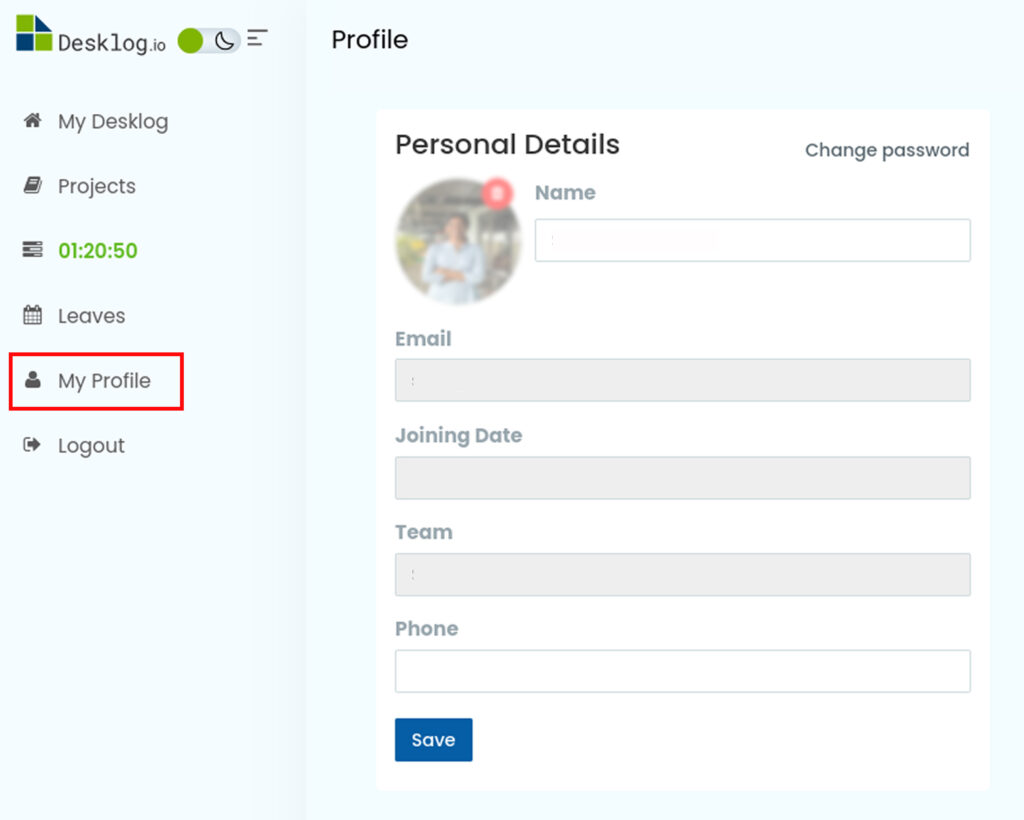
Task: Click the book icon beside Projects
Action: pos(33,186)
